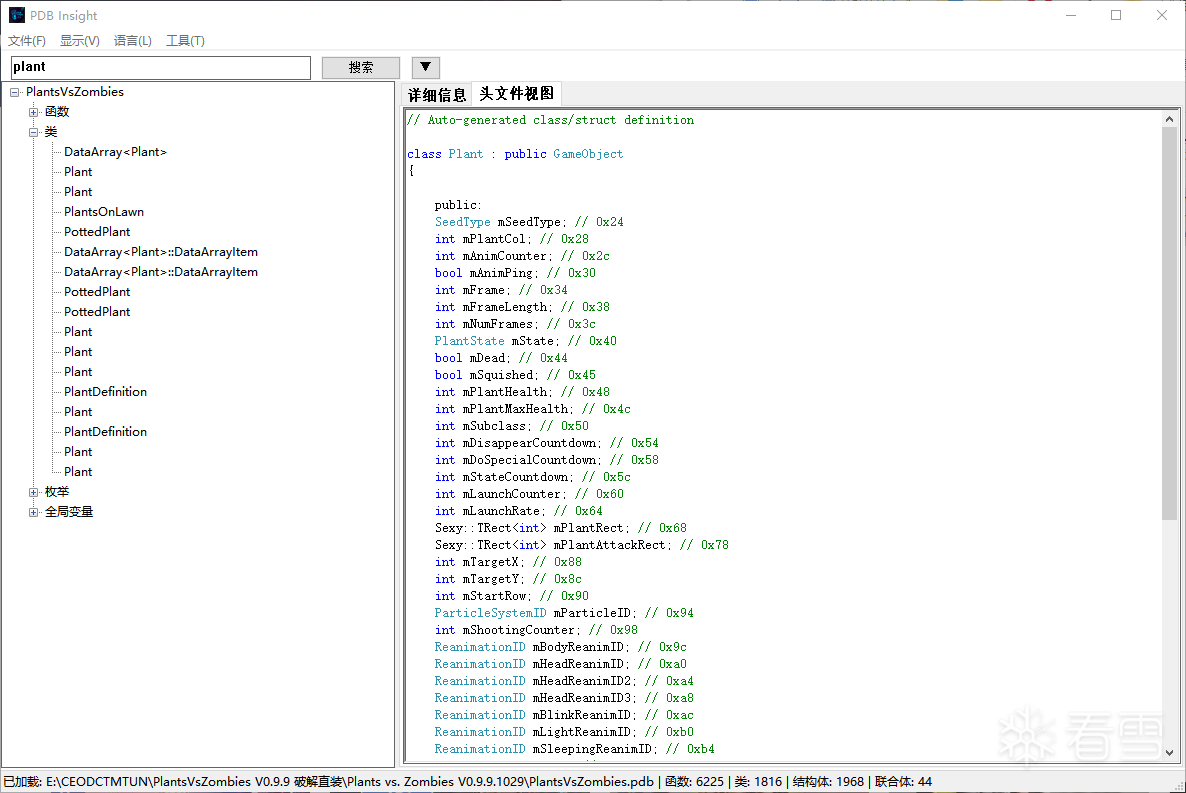Switch to the 详细信息 tab
This screenshot has width=1186, height=793.
coord(437,95)
